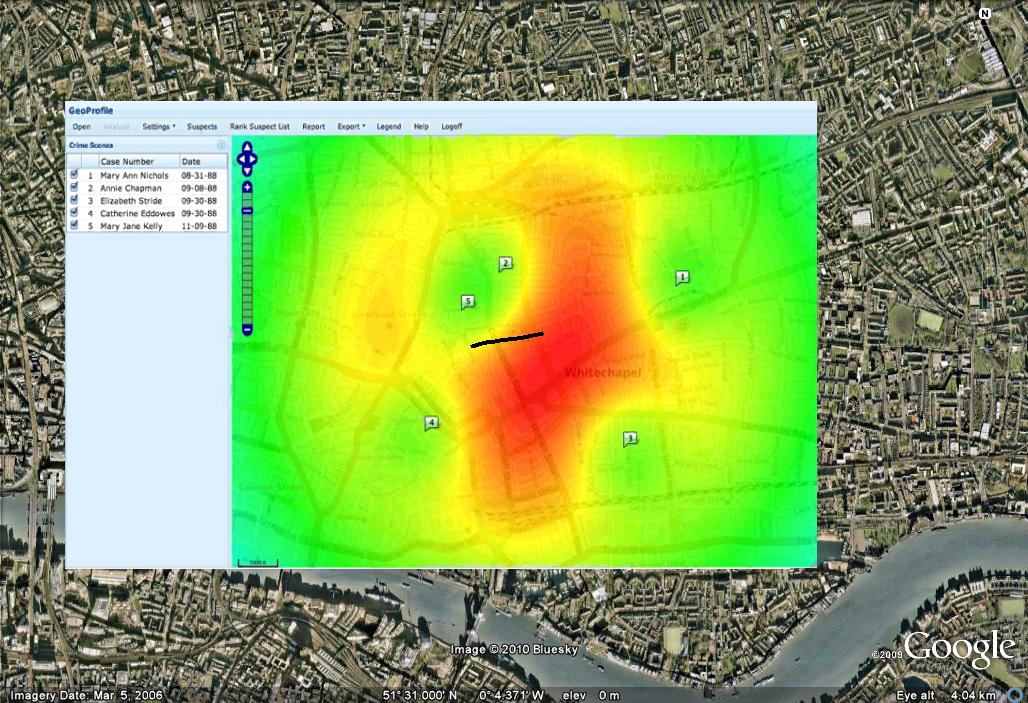Click the Open button in toolbar

tap(82, 127)
